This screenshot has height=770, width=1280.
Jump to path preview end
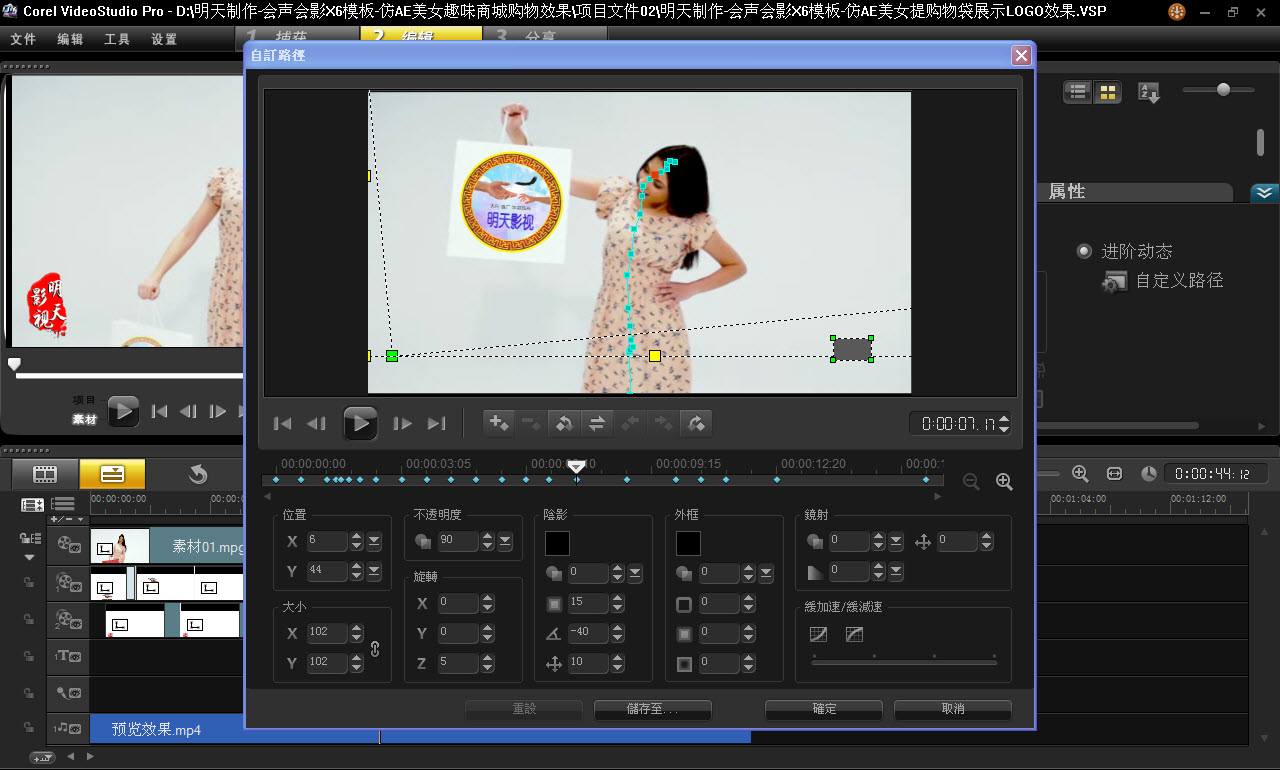[x=436, y=423]
